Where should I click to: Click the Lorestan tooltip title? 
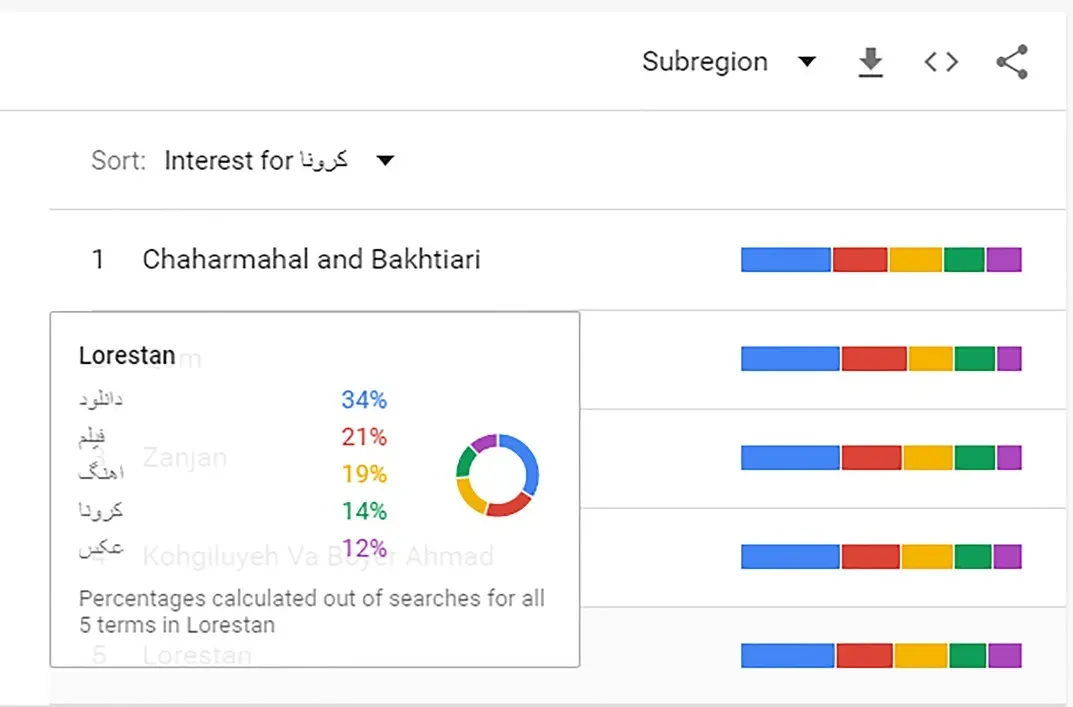[x=127, y=356]
